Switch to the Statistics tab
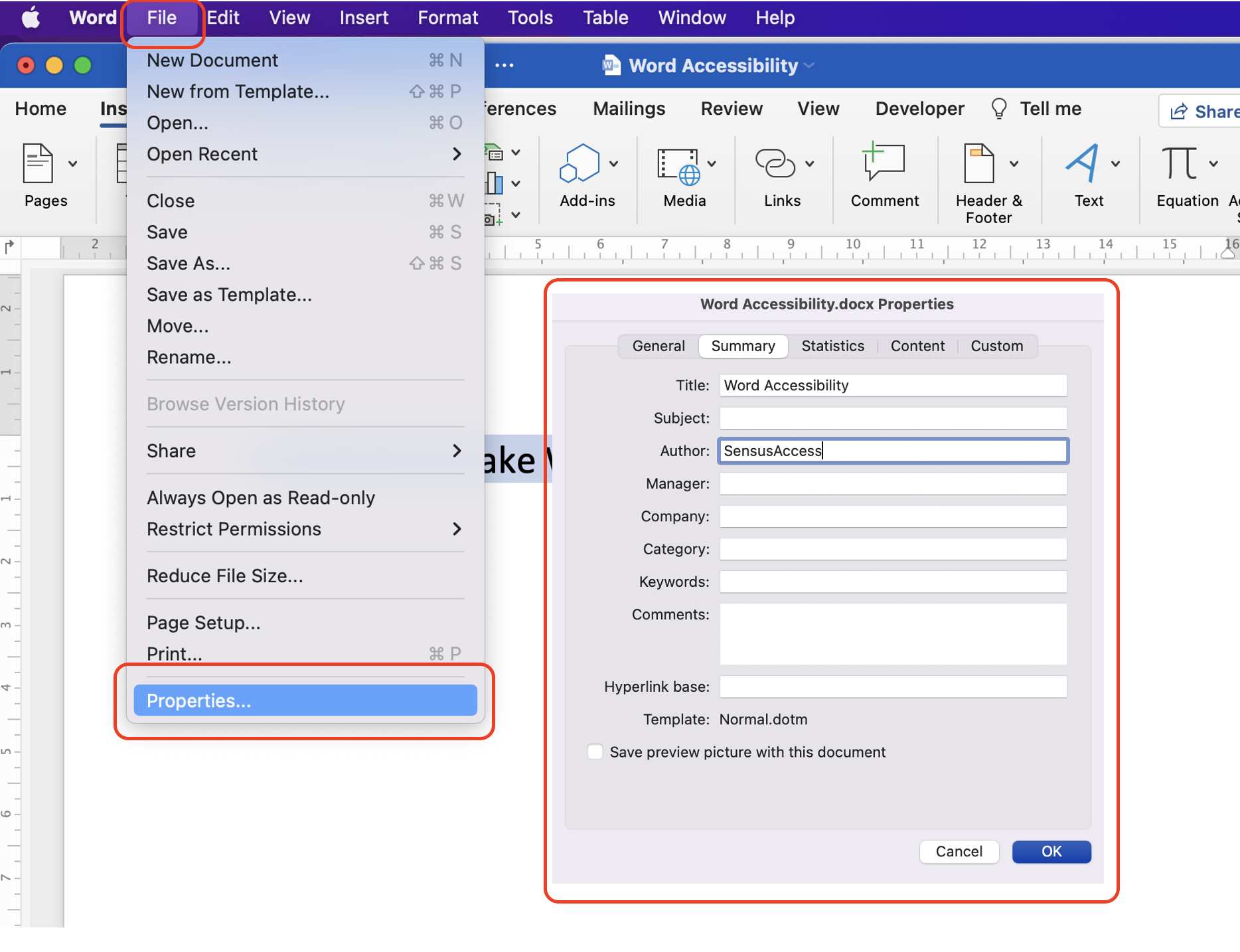The width and height of the screenshot is (1240, 952). pyautogui.click(x=832, y=346)
